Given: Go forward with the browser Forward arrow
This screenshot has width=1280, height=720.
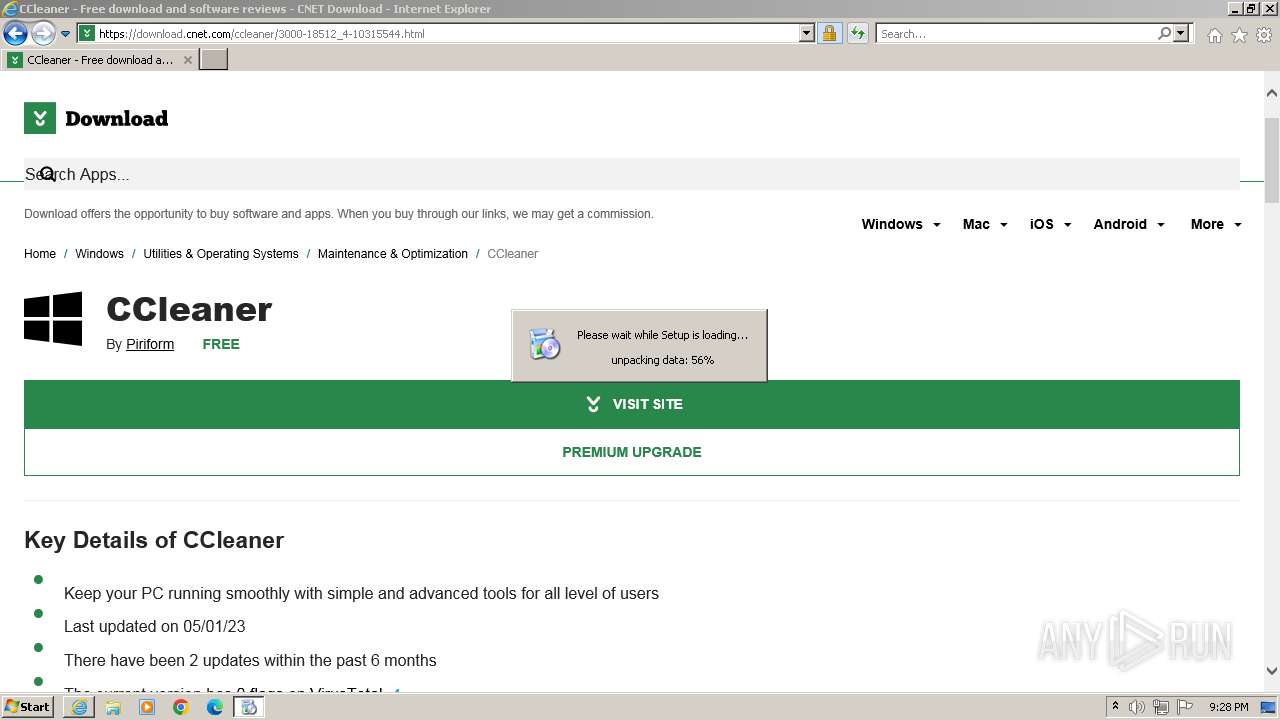Looking at the screenshot, I should [42, 33].
